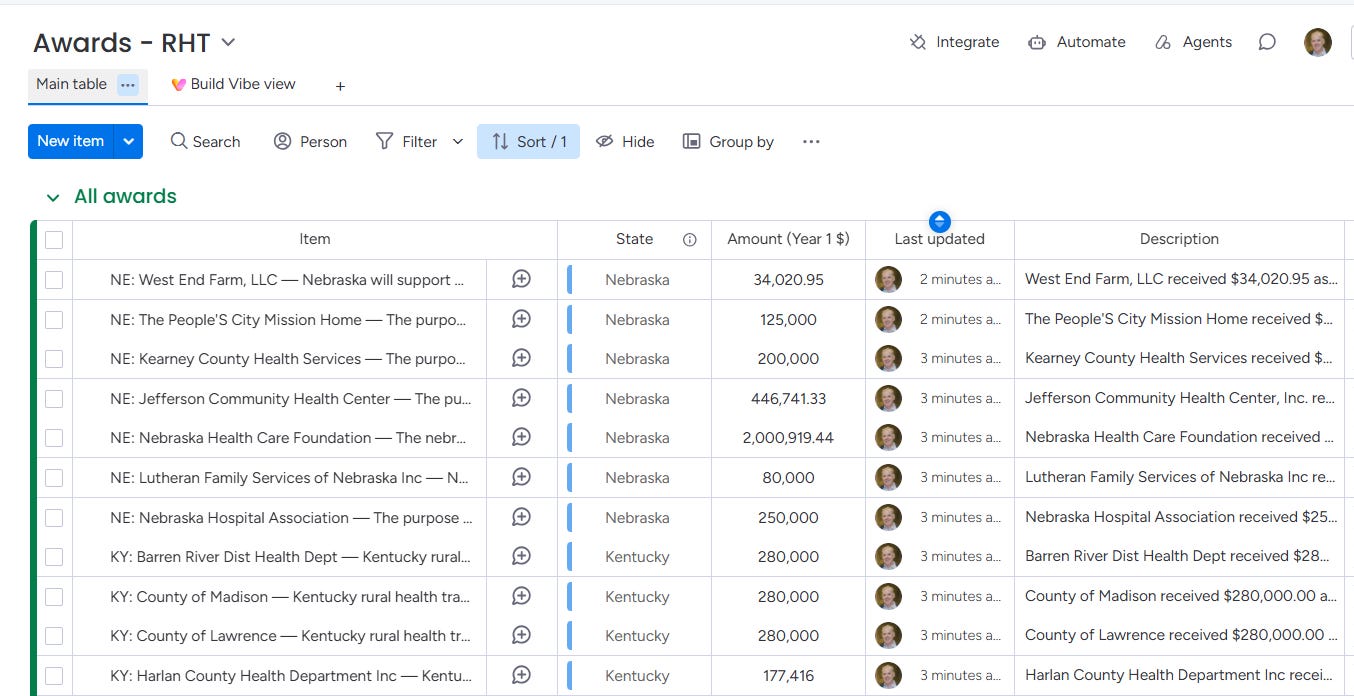The width and height of the screenshot is (1354, 696).
Task: Open updates for Nebraska Health Care Foundation
Action: point(521,437)
